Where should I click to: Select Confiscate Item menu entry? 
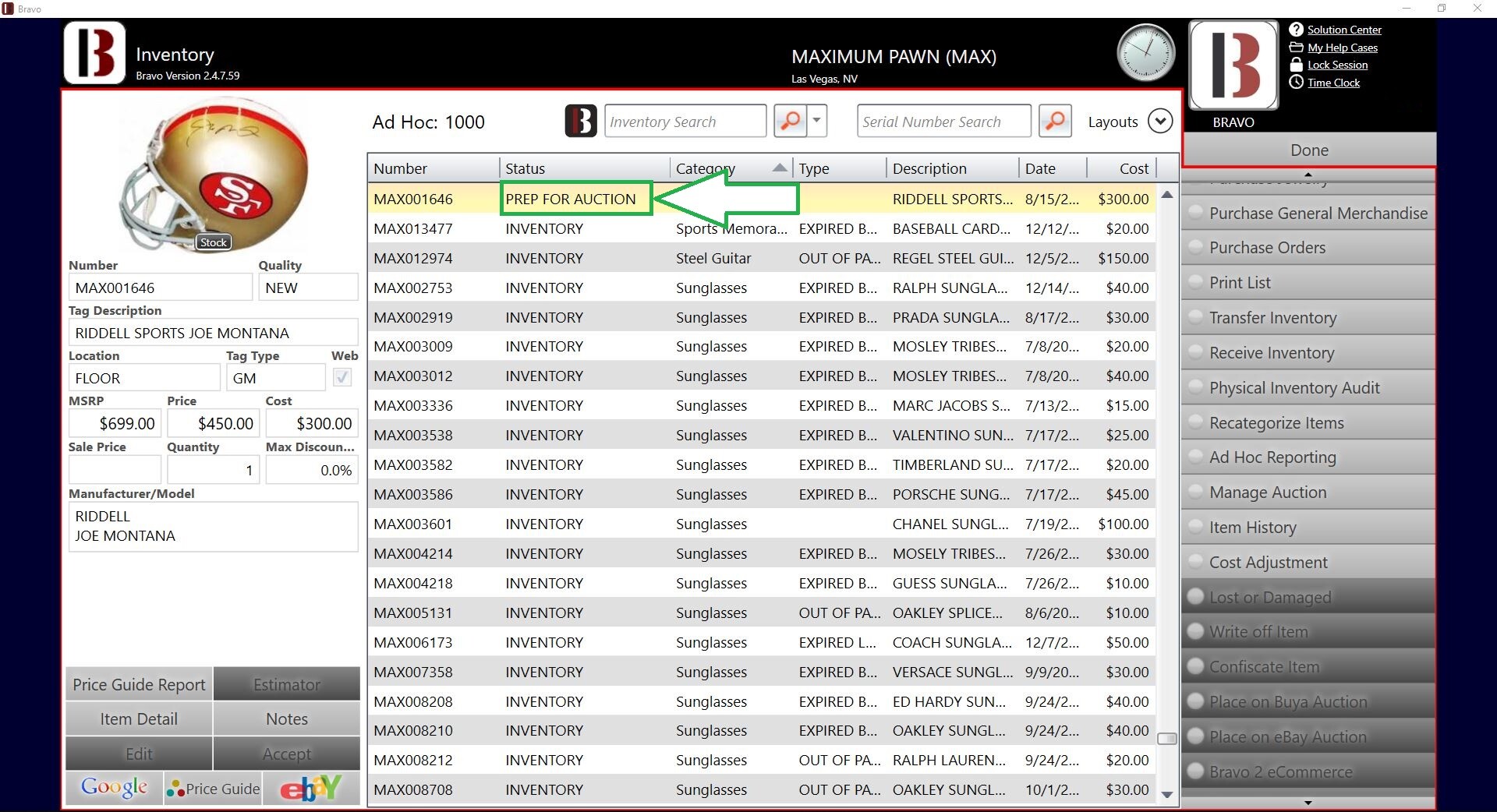pos(1308,667)
